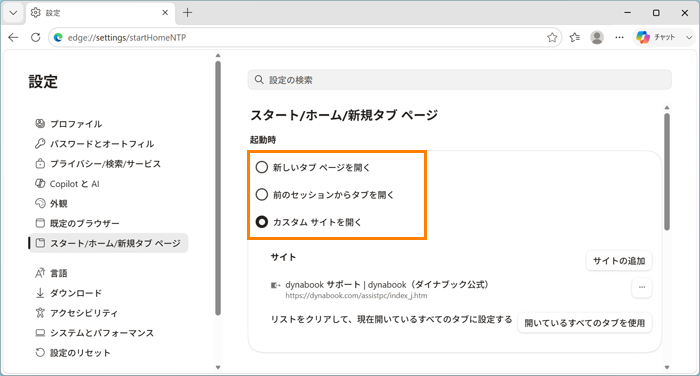Click the 設定の検索 search field
Image resolution: width=700 pixels, height=376 pixels.
click(459, 80)
